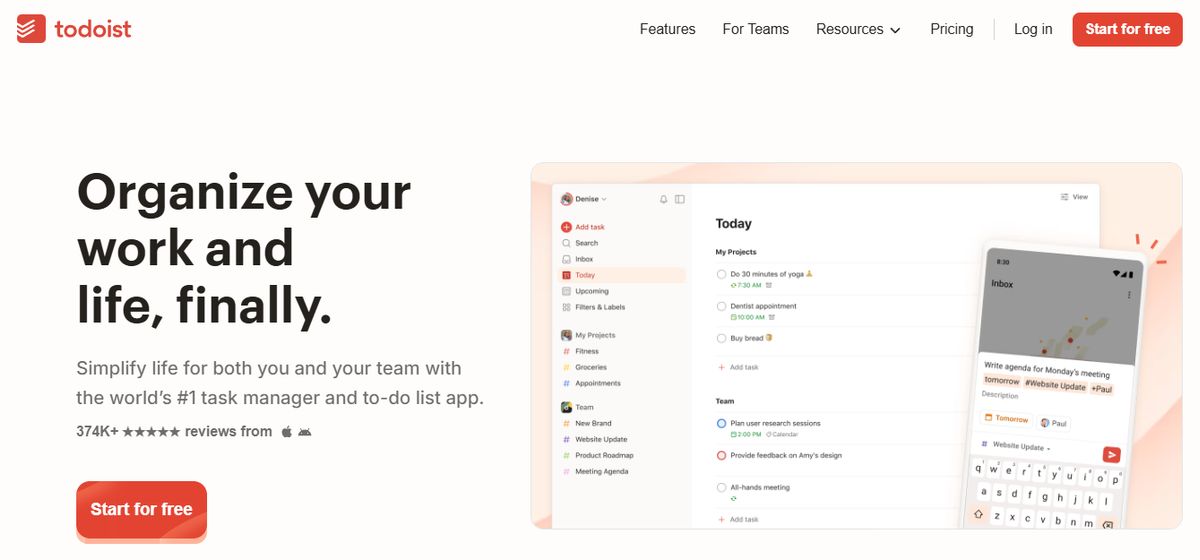
Task: Open notifications bell in app preview
Action: coord(663,199)
